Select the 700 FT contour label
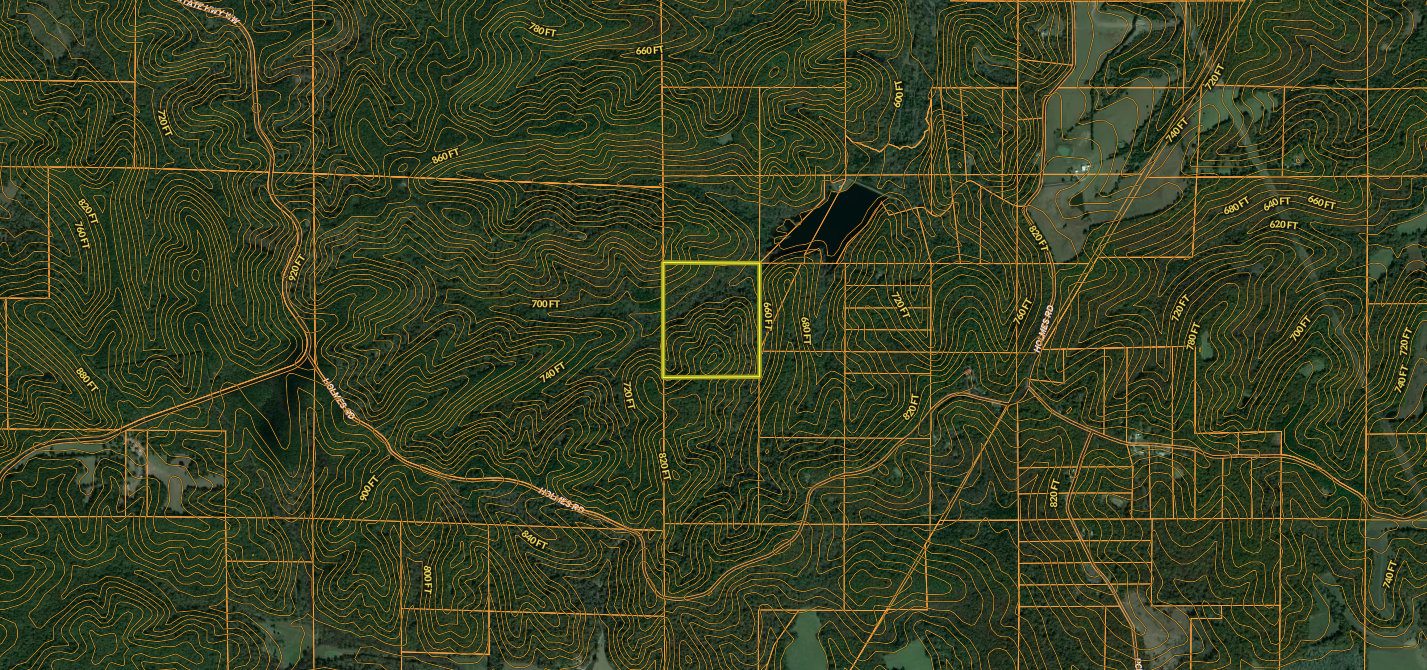Viewport: 1427px width, 670px height. pos(545,303)
